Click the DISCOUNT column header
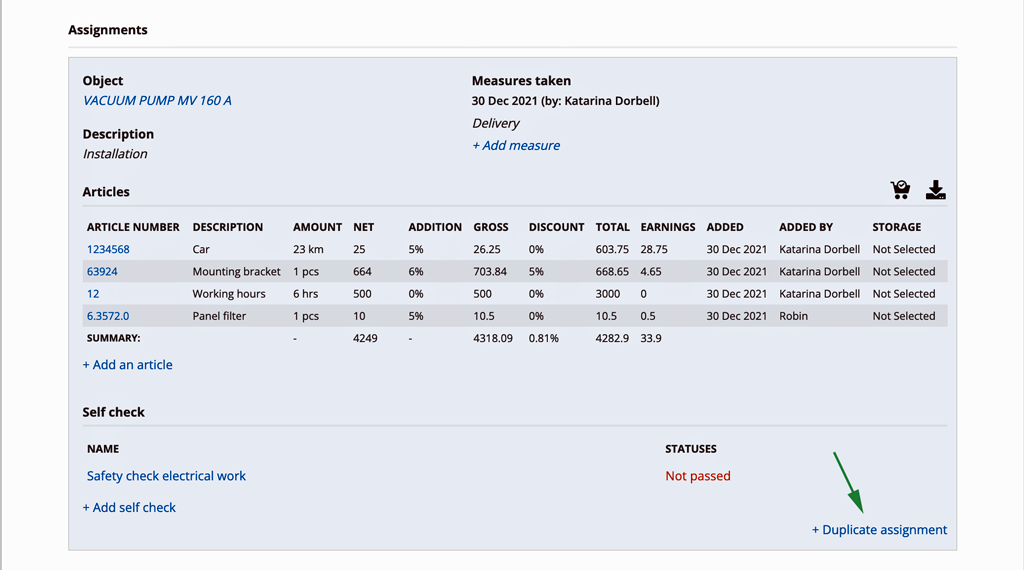 click(556, 227)
